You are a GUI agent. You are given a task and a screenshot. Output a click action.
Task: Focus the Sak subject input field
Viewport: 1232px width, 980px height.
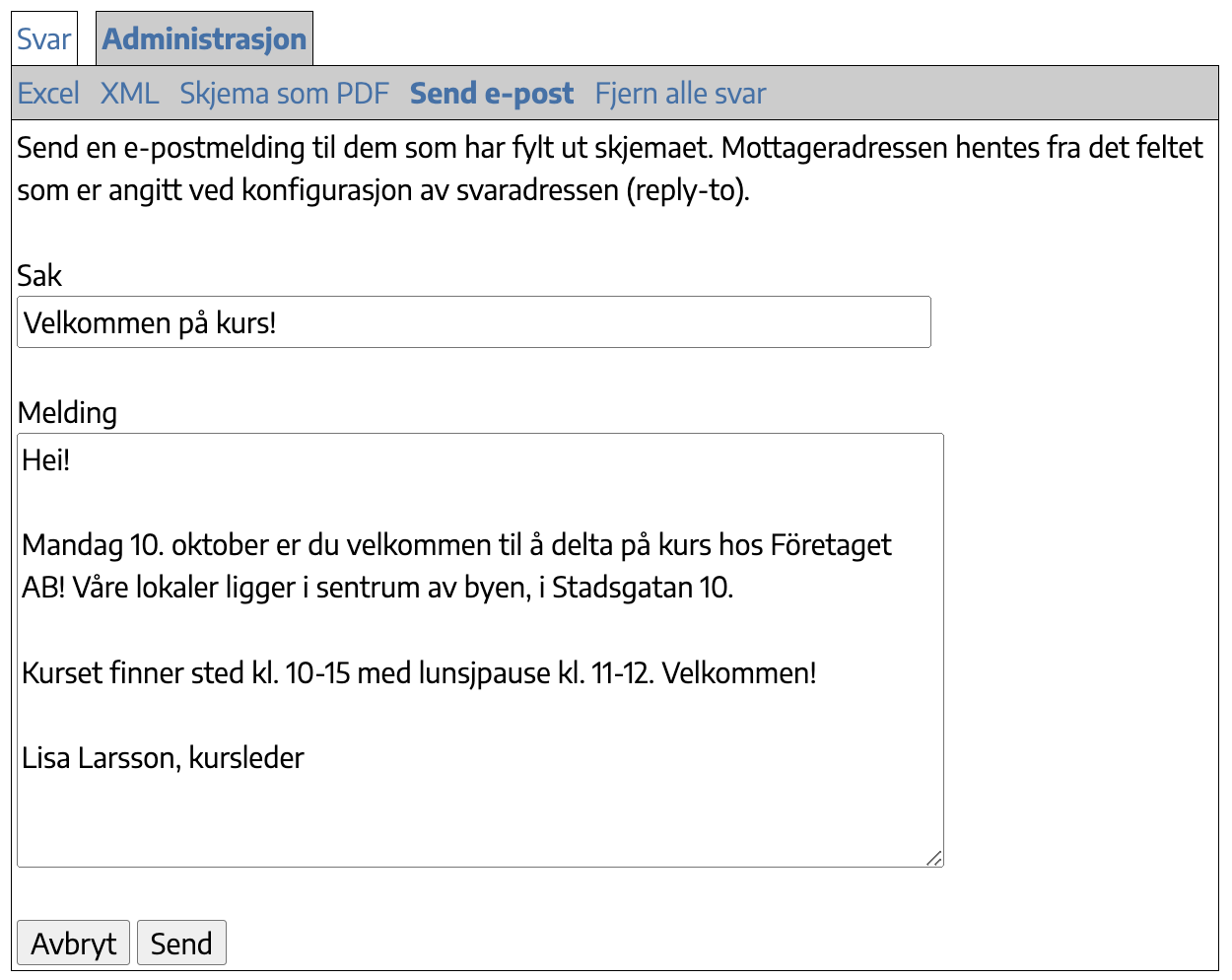click(x=474, y=322)
